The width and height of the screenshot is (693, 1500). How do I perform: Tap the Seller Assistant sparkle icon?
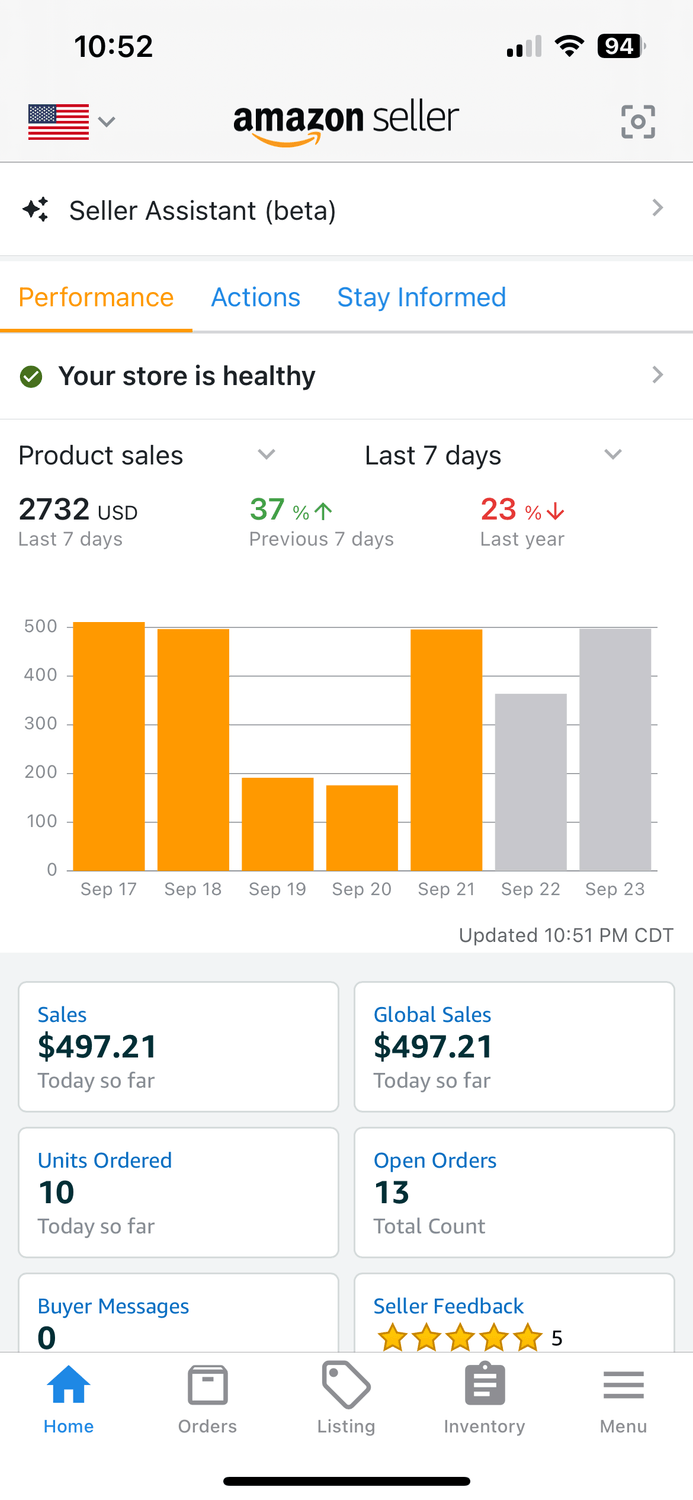[x=36, y=210]
